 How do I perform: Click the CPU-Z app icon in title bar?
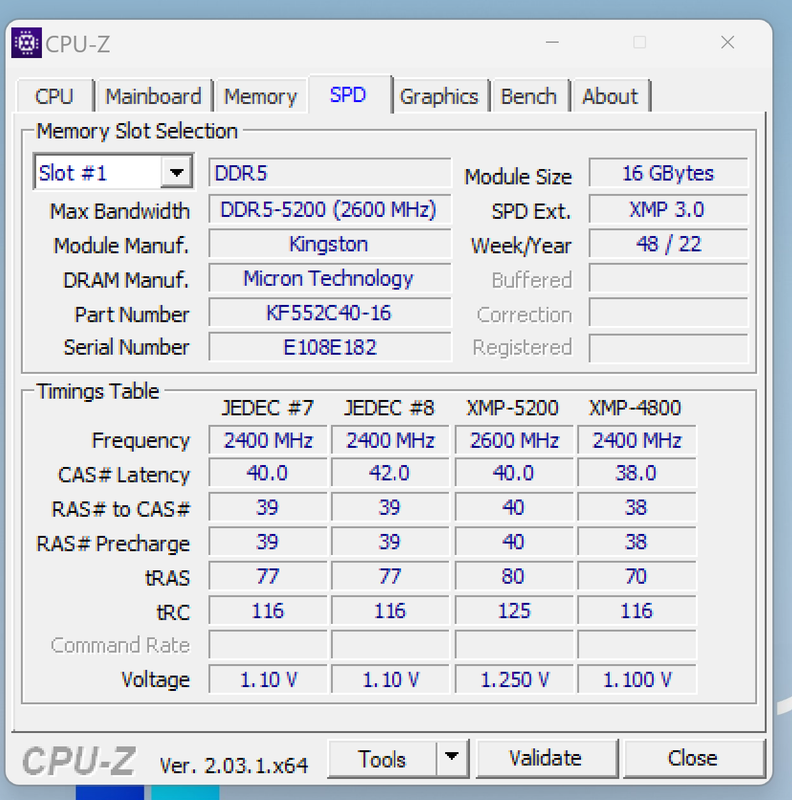[x=27, y=43]
